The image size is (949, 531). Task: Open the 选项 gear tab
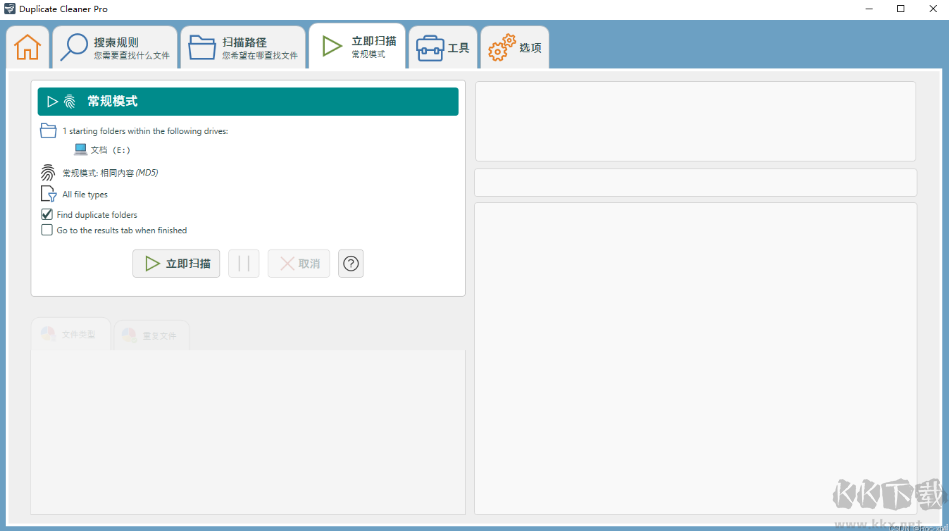click(515, 47)
